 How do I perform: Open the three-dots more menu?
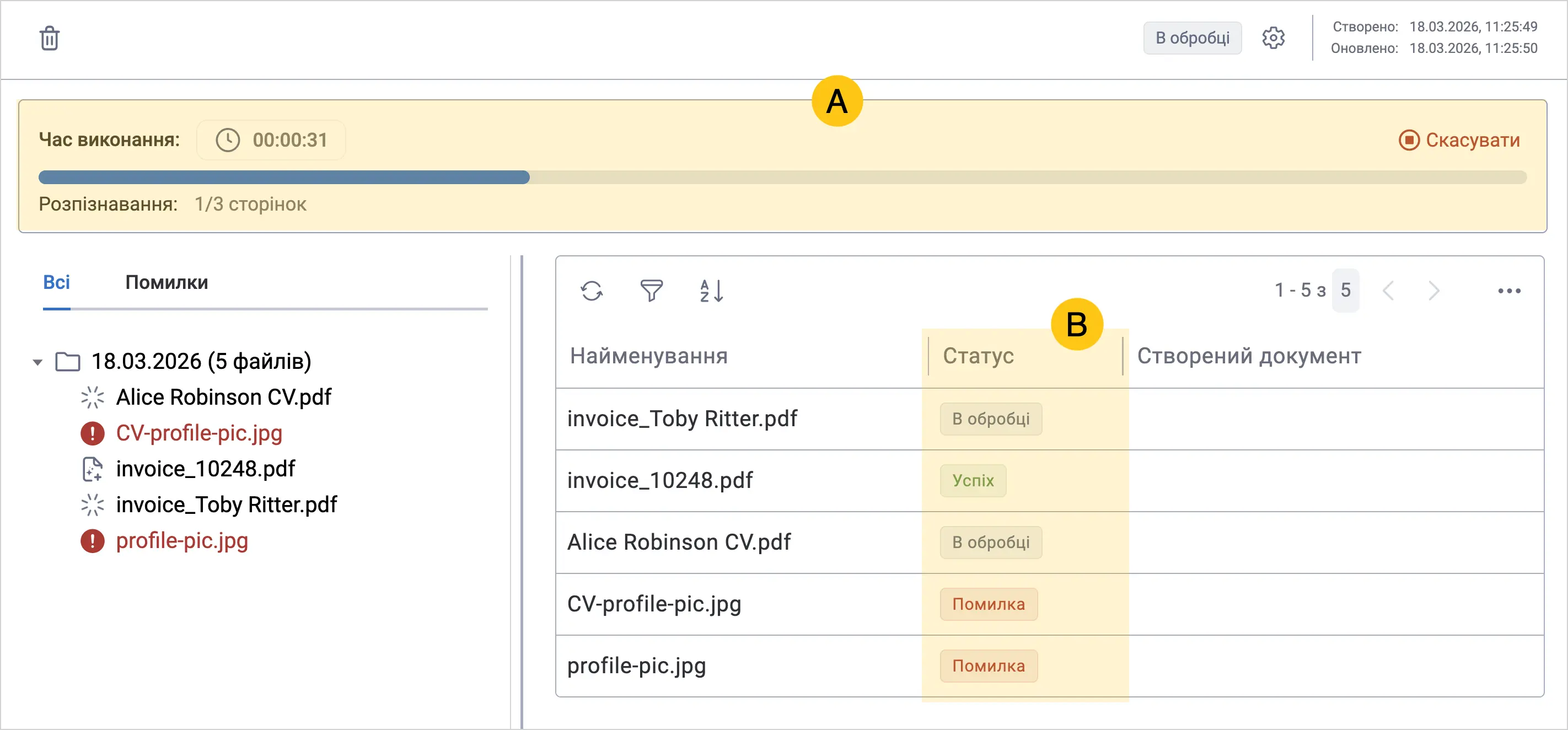tap(1509, 291)
